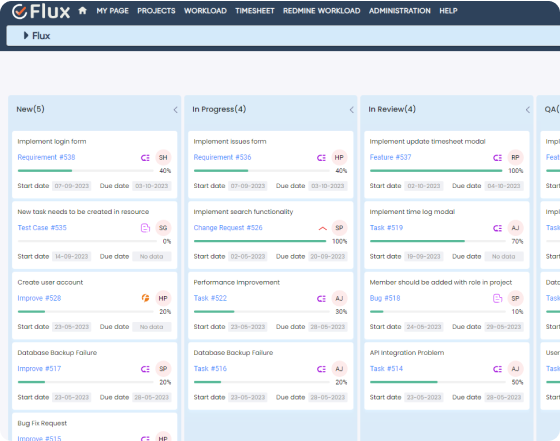Click HP avatar on Improve #528 card
560x441 pixels.
point(163,298)
